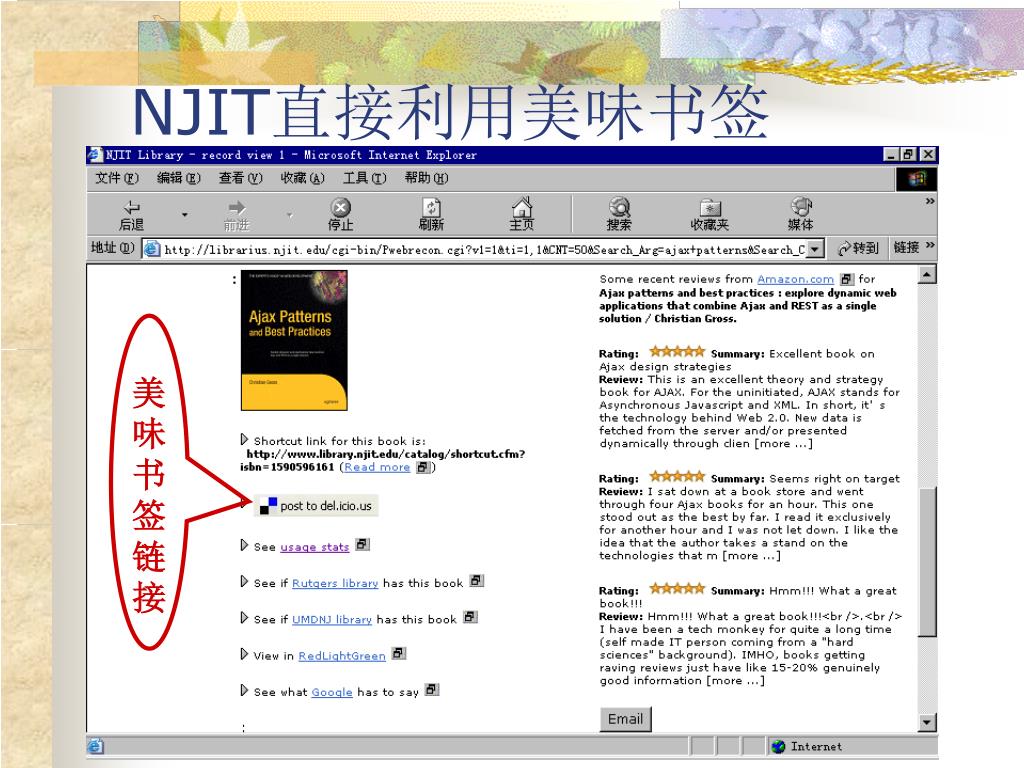The width and height of the screenshot is (1024, 768).
Task: Open the Forward button history dropdown arrow
Action: click(x=289, y=215)
